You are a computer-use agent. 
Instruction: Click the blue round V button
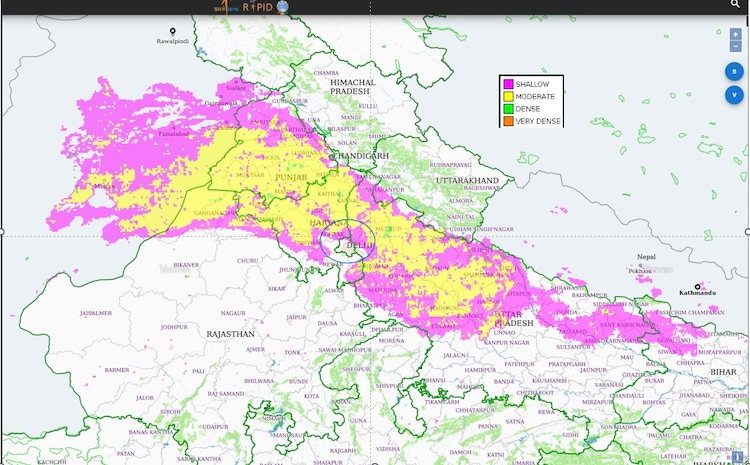point(735,95)
